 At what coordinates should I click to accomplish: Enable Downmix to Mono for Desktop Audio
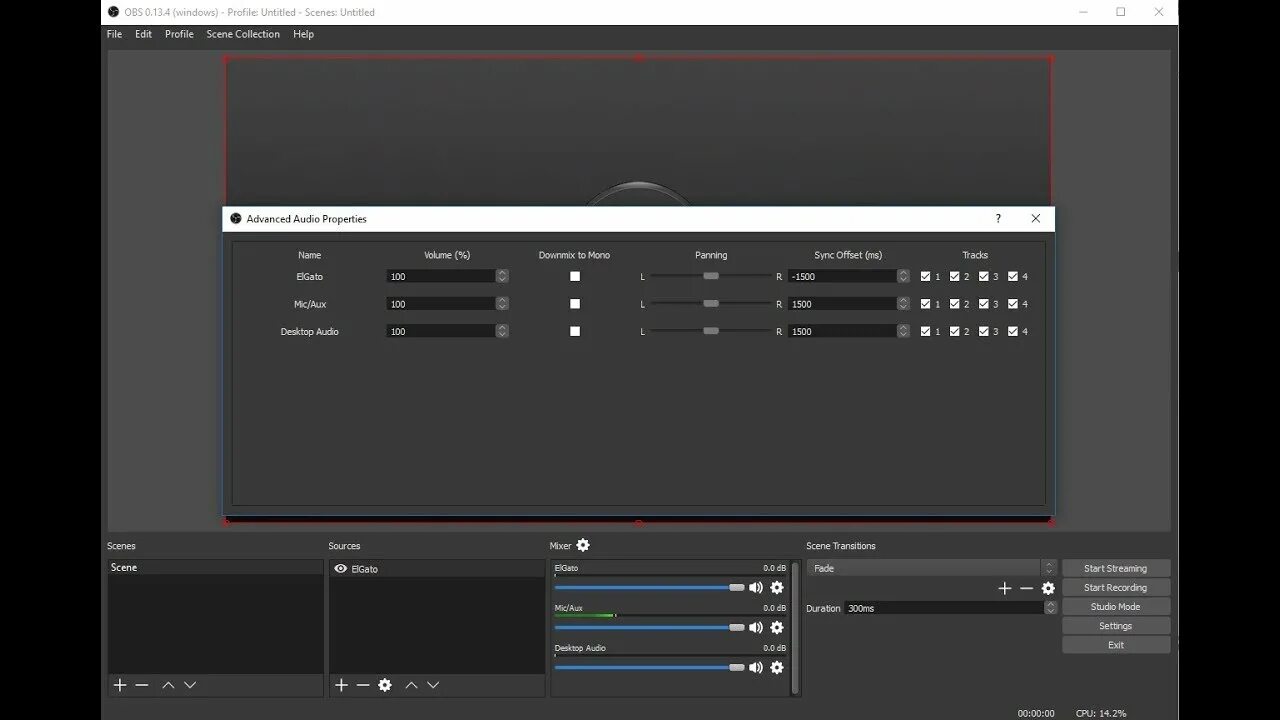tap(575, 331)
